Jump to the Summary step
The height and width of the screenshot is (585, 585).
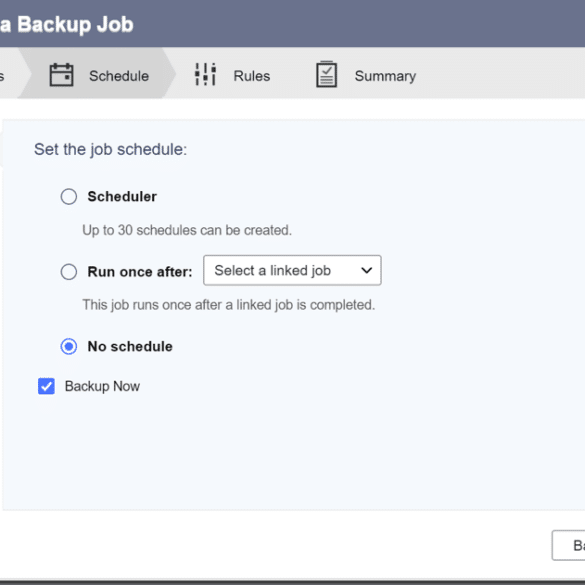tap(366, 75)
